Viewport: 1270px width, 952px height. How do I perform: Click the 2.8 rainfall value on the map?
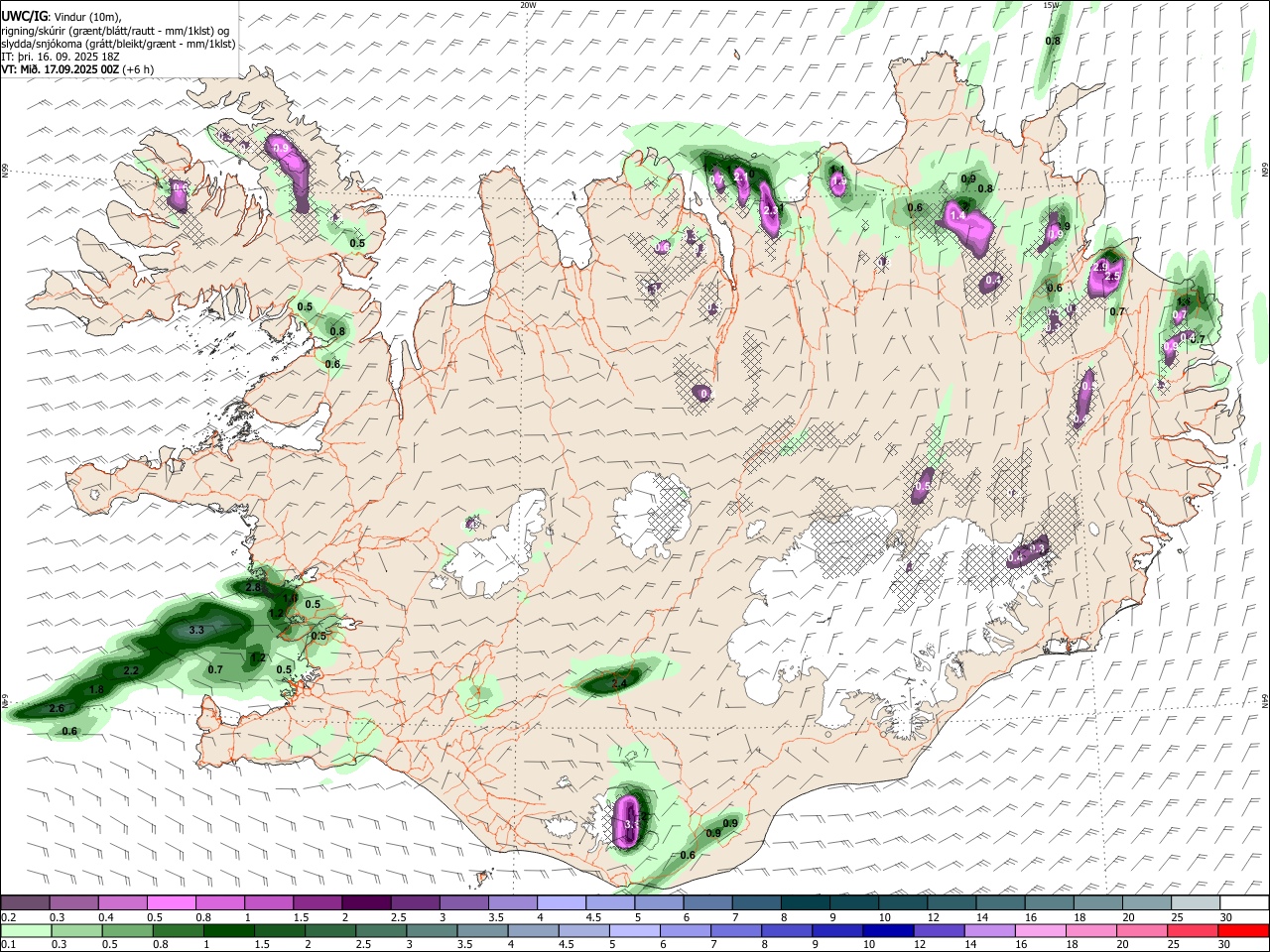(x=252, y=587)
